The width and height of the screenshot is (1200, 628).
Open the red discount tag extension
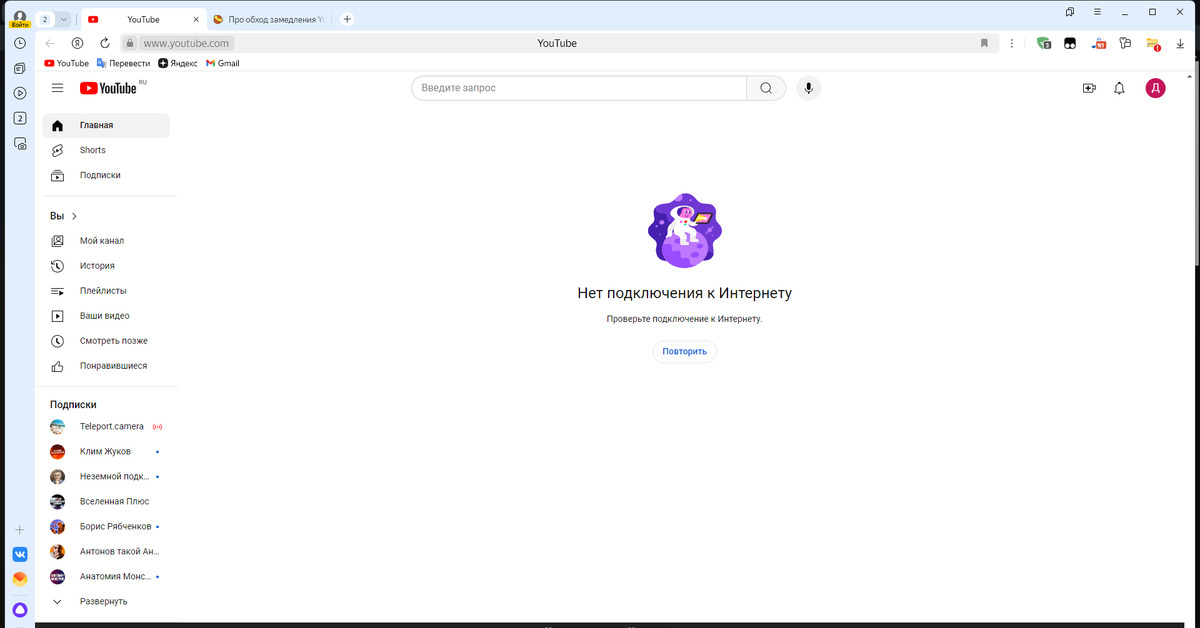click(x=1098, y=43)
